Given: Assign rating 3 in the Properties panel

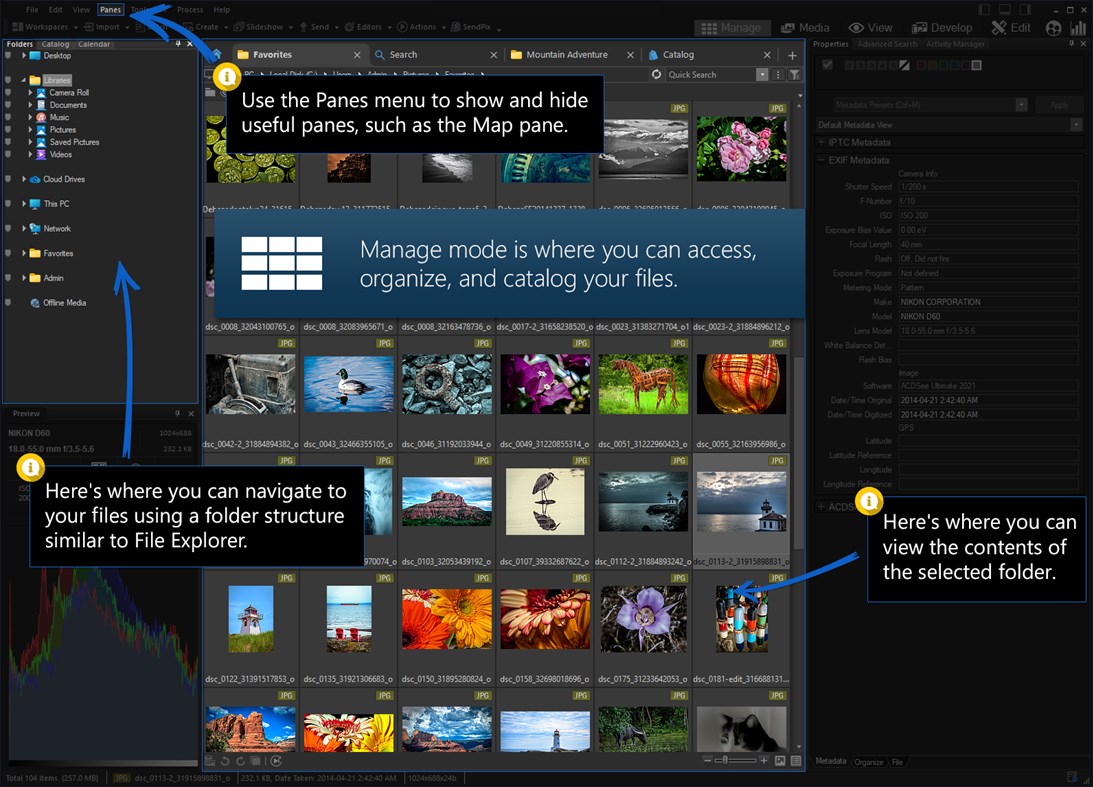Looking at the screenshot, I should [872, 64].
